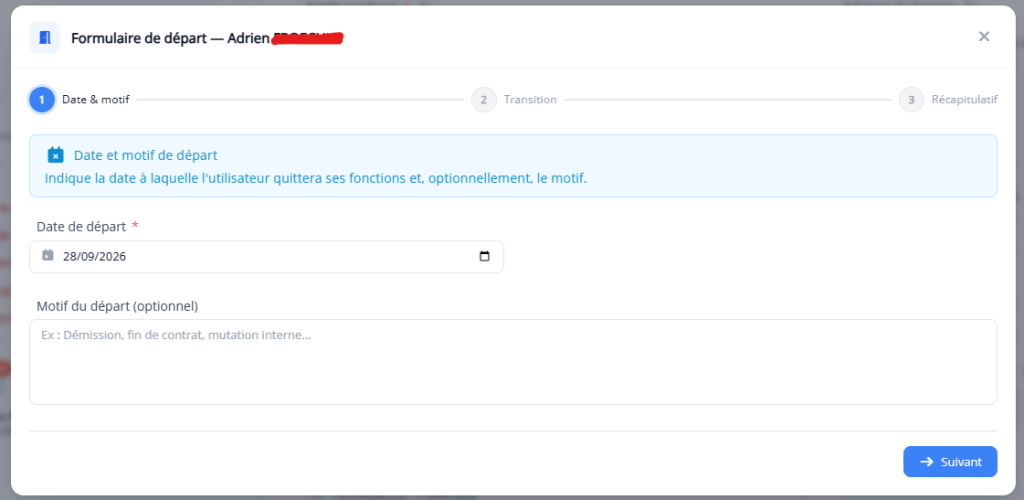Focus the Motif du départ text area
1024x500 pixels.
click(x=513, y=362)
